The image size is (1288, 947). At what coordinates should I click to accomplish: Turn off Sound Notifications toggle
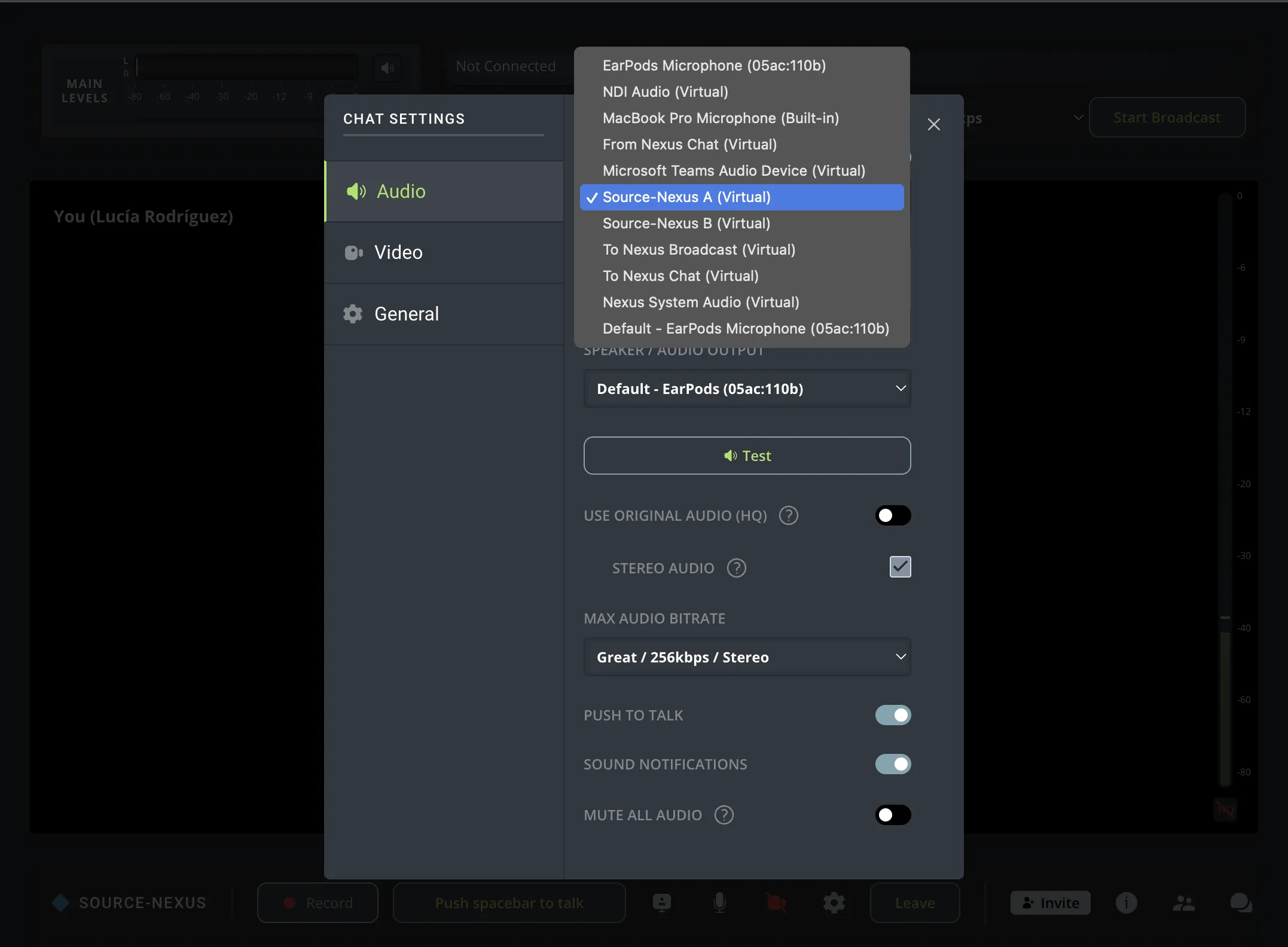pos(893,764)
